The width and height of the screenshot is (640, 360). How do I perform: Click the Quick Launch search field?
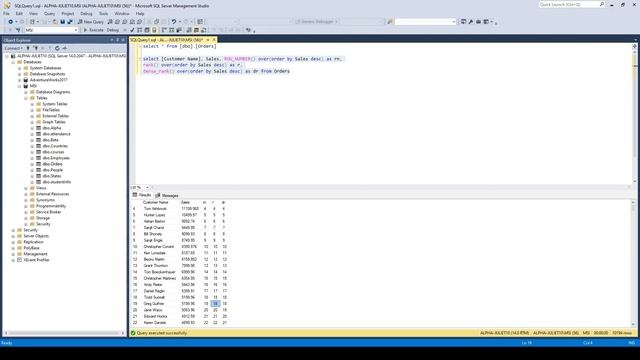coord(571,4)
